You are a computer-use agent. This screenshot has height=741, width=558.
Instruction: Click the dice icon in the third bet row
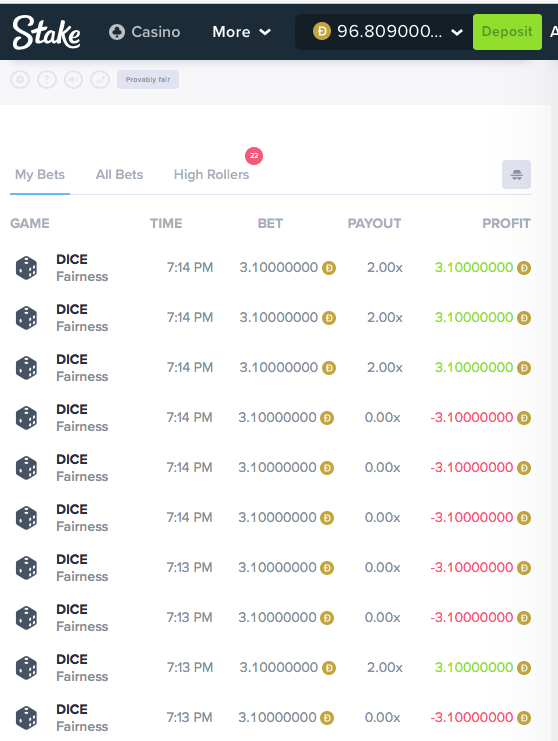click(26, 368)
